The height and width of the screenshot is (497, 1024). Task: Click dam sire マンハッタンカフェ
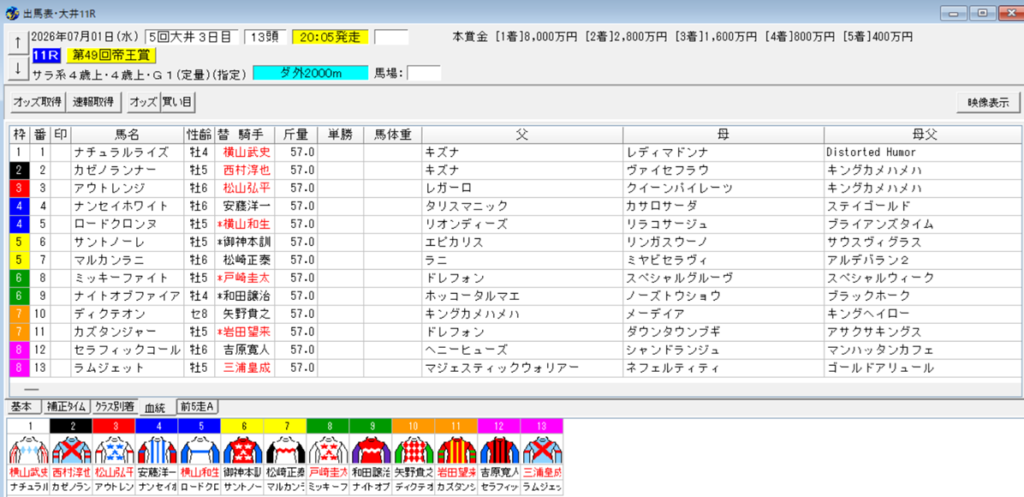click(x=880, y=349)
